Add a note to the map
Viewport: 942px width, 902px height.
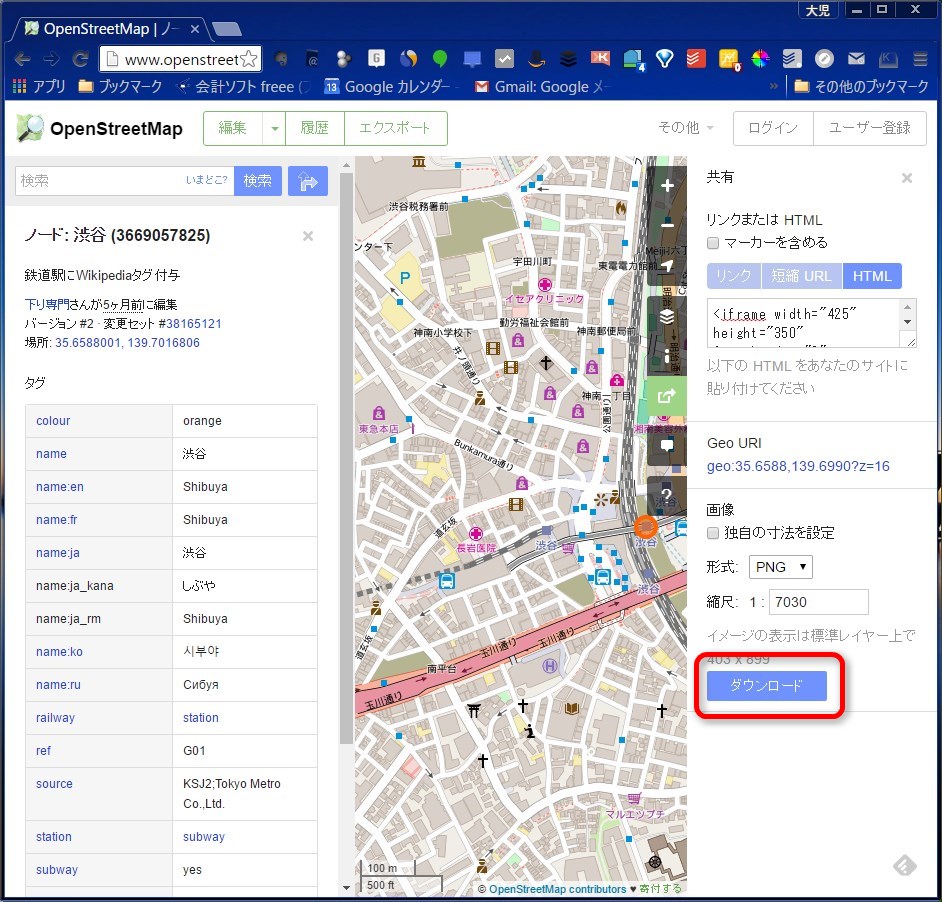pos(667,445)
